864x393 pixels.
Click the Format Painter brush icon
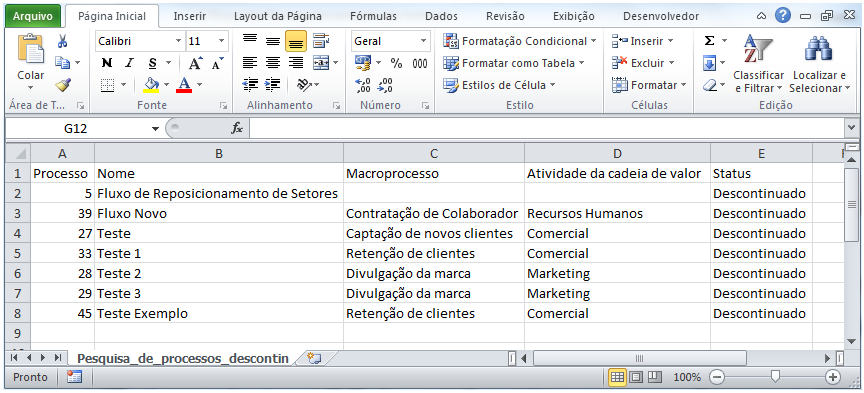63,85
